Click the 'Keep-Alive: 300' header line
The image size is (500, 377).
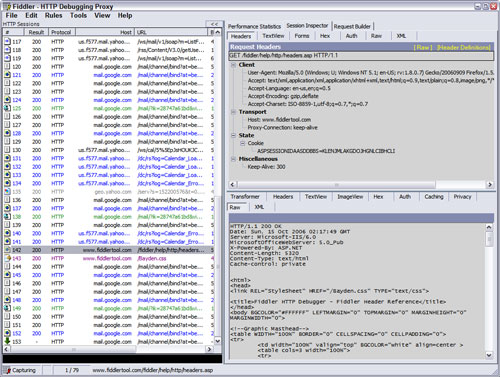266,167
